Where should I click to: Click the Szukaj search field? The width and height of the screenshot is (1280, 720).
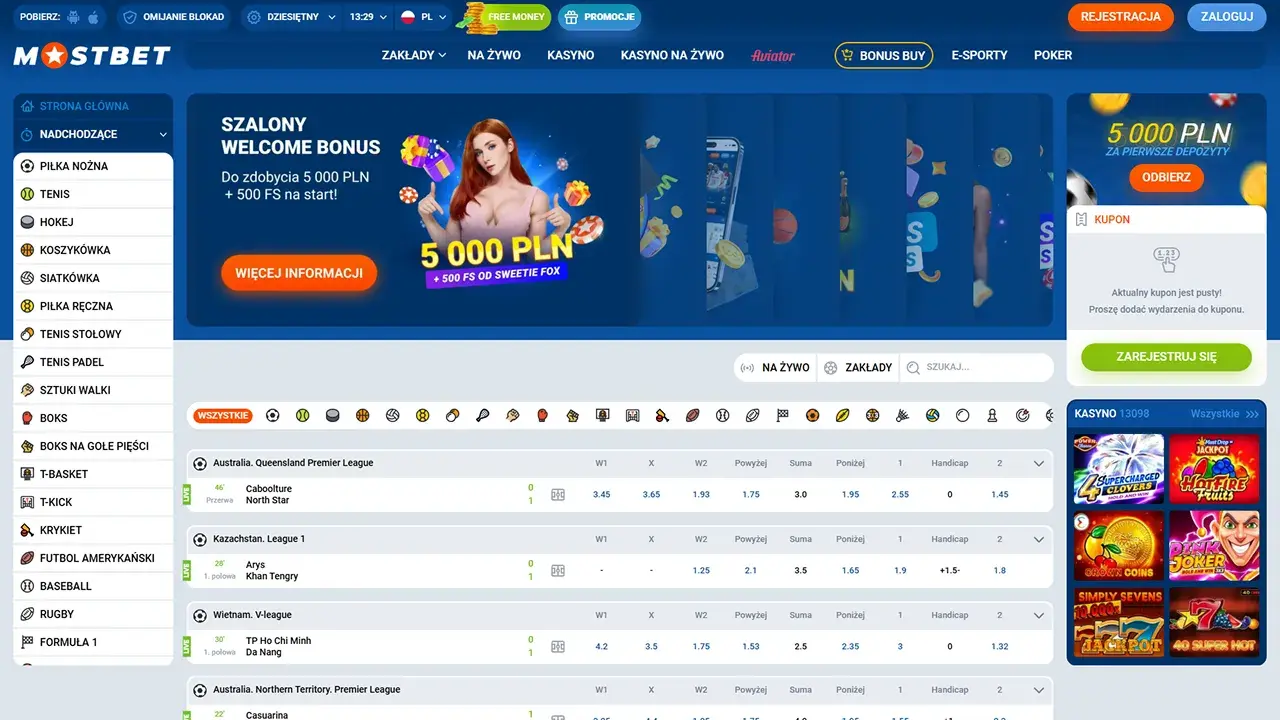click(x=977, y=368)
